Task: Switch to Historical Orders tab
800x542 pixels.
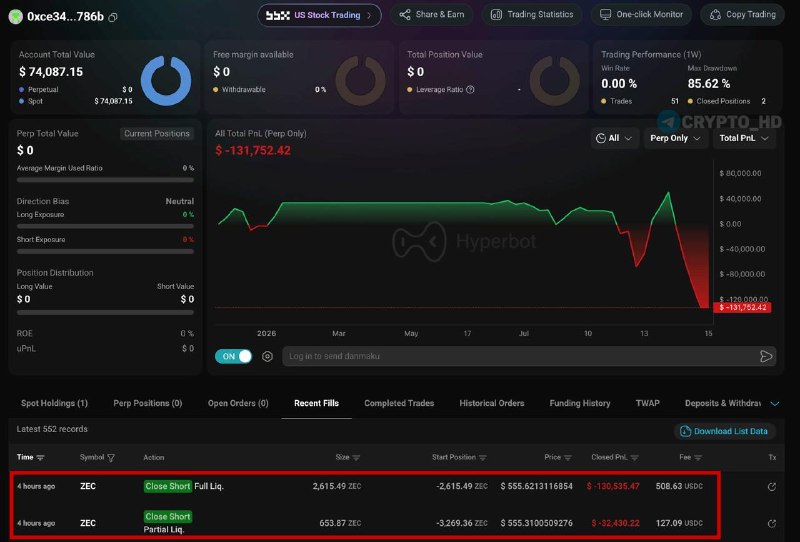Action: 492,403
